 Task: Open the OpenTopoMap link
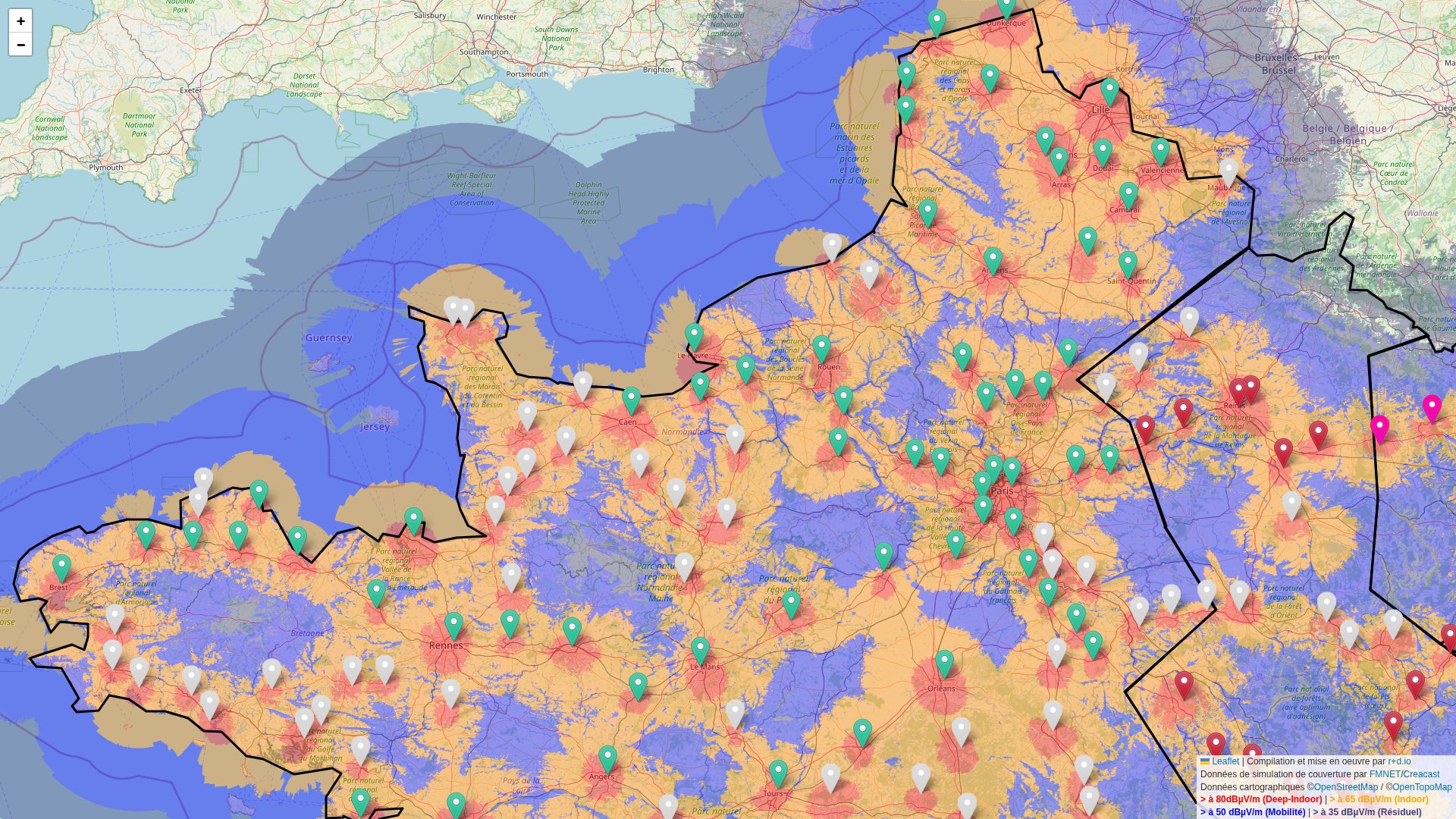click(x=1420, y=786)
